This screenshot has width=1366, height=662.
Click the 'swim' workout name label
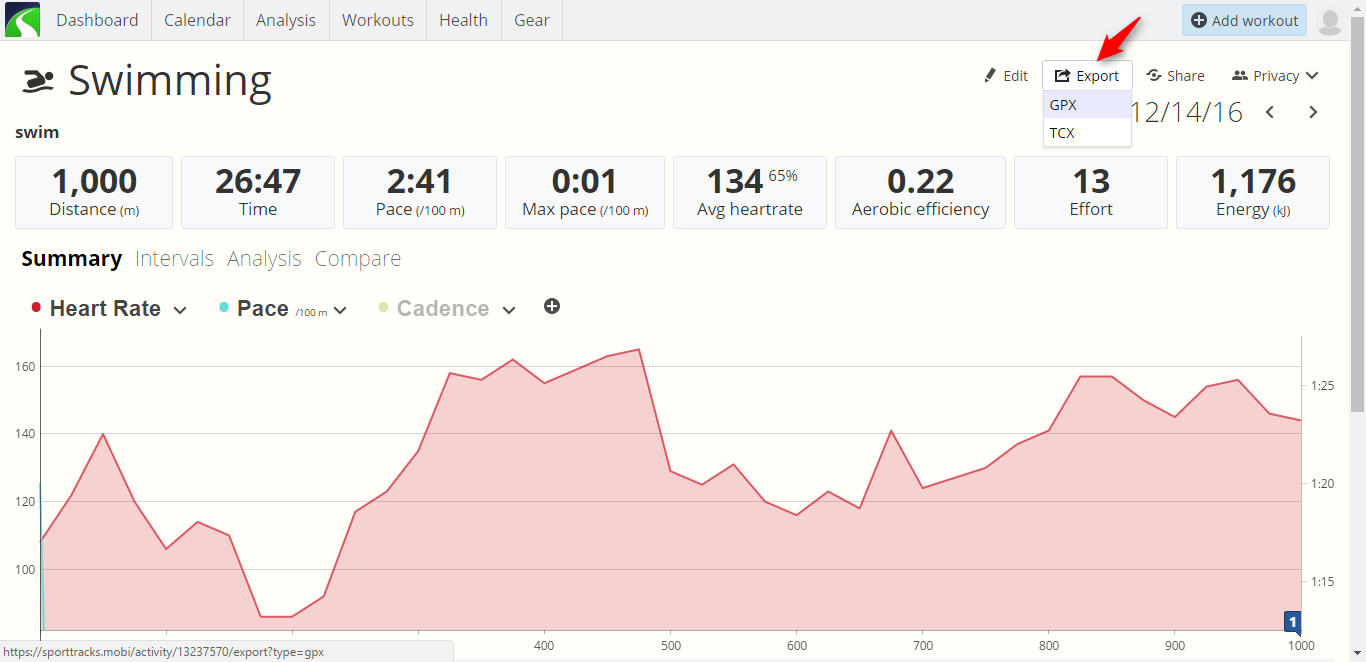coord(37,132)
